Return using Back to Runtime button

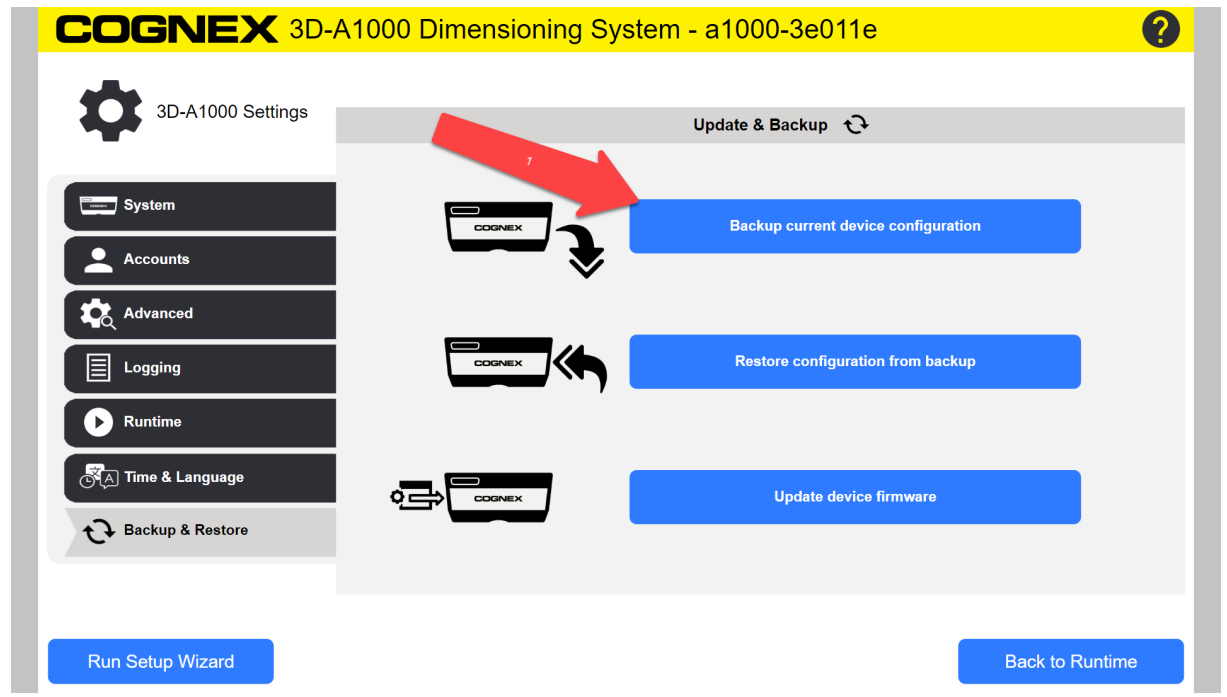pos(1070,661)
